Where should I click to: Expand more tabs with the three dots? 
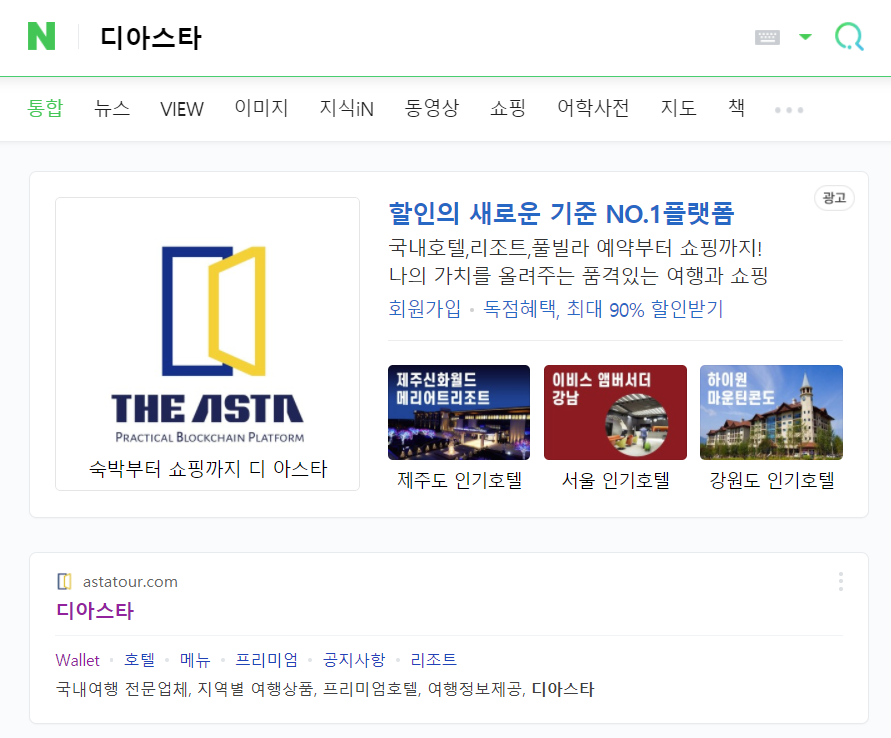click(789, 110)
